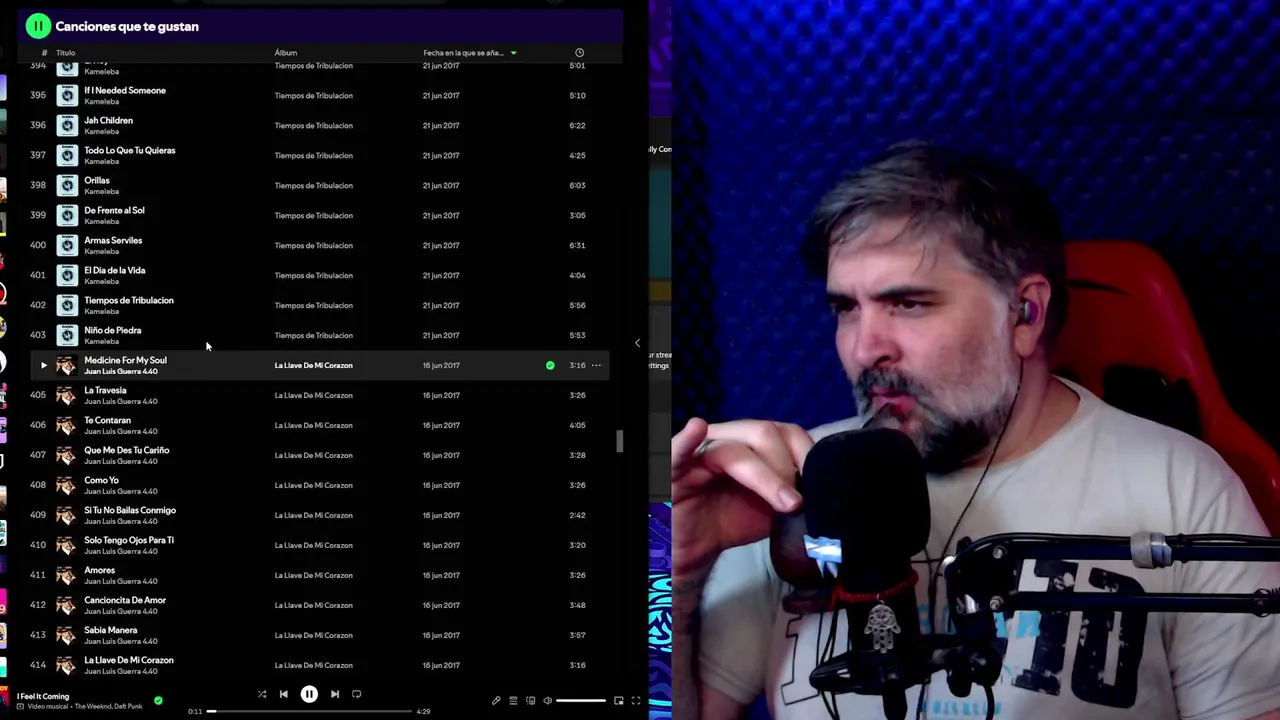Toggle liked checkmark for I Feel It Coming
Viewport: 1280px width, 720px height.
click(x=158, y=701)
